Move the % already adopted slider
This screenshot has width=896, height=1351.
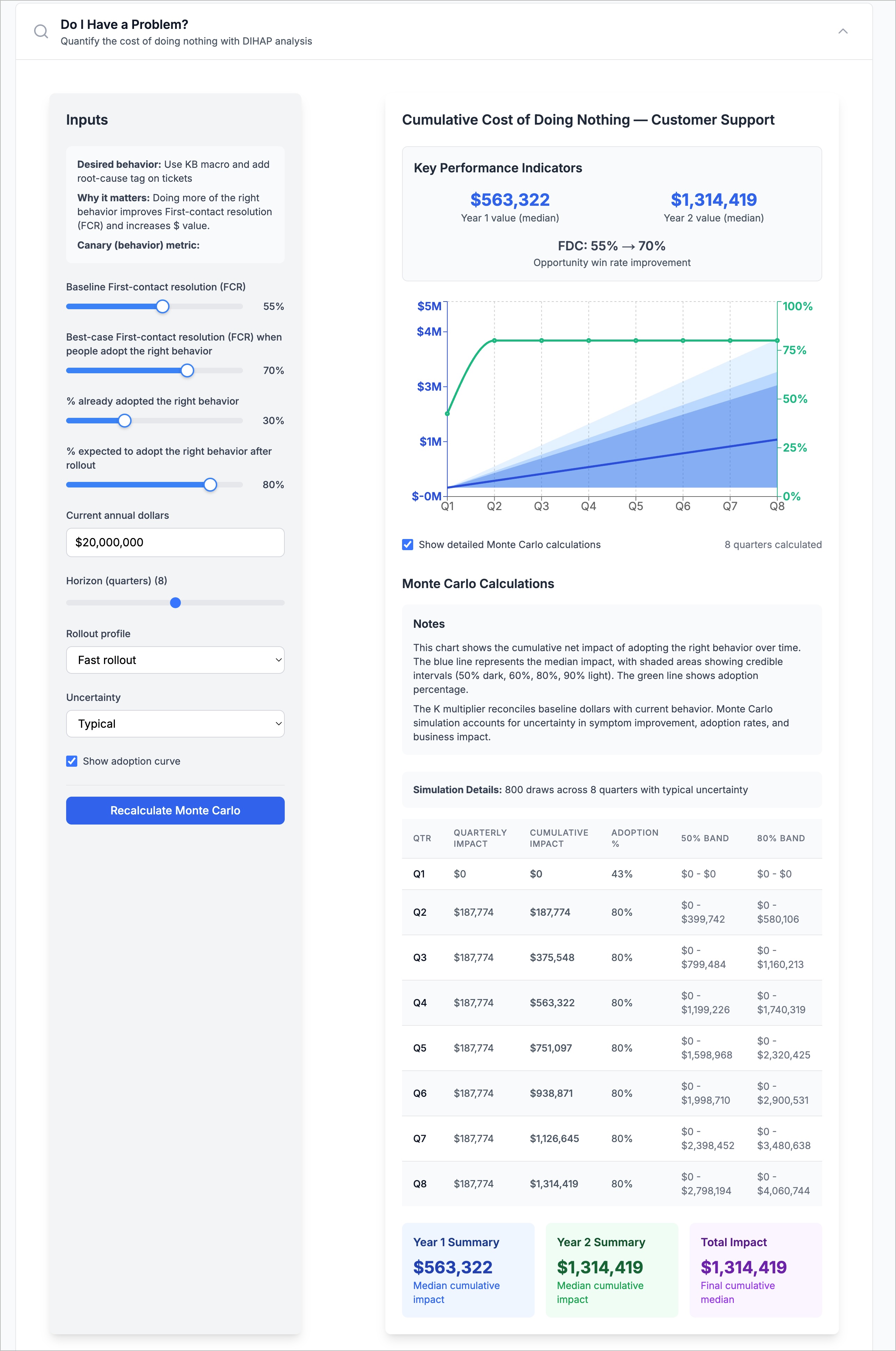point(125,421)
